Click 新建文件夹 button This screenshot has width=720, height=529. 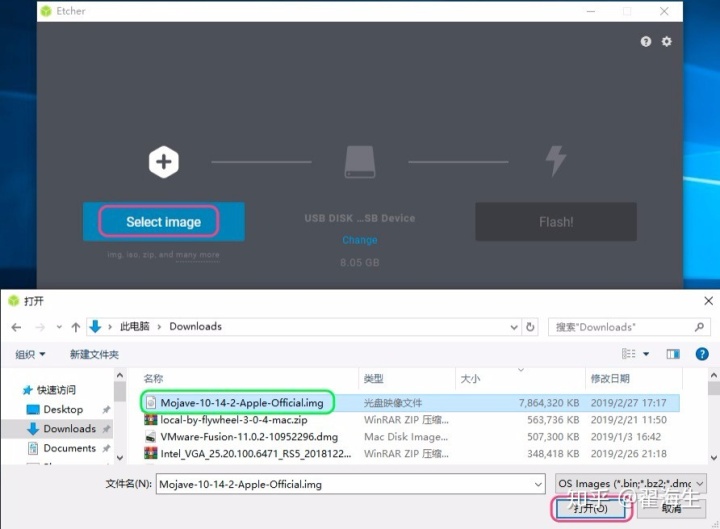tap(94, 354)
